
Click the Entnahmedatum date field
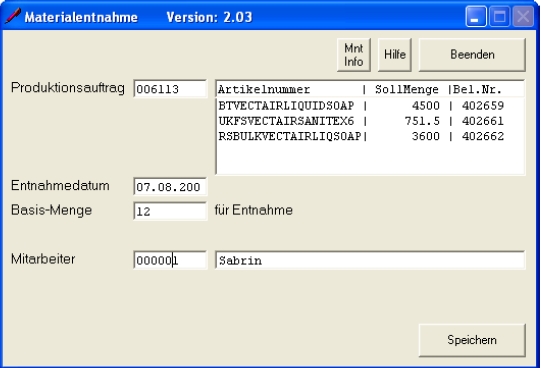click(x=170, y=187)
